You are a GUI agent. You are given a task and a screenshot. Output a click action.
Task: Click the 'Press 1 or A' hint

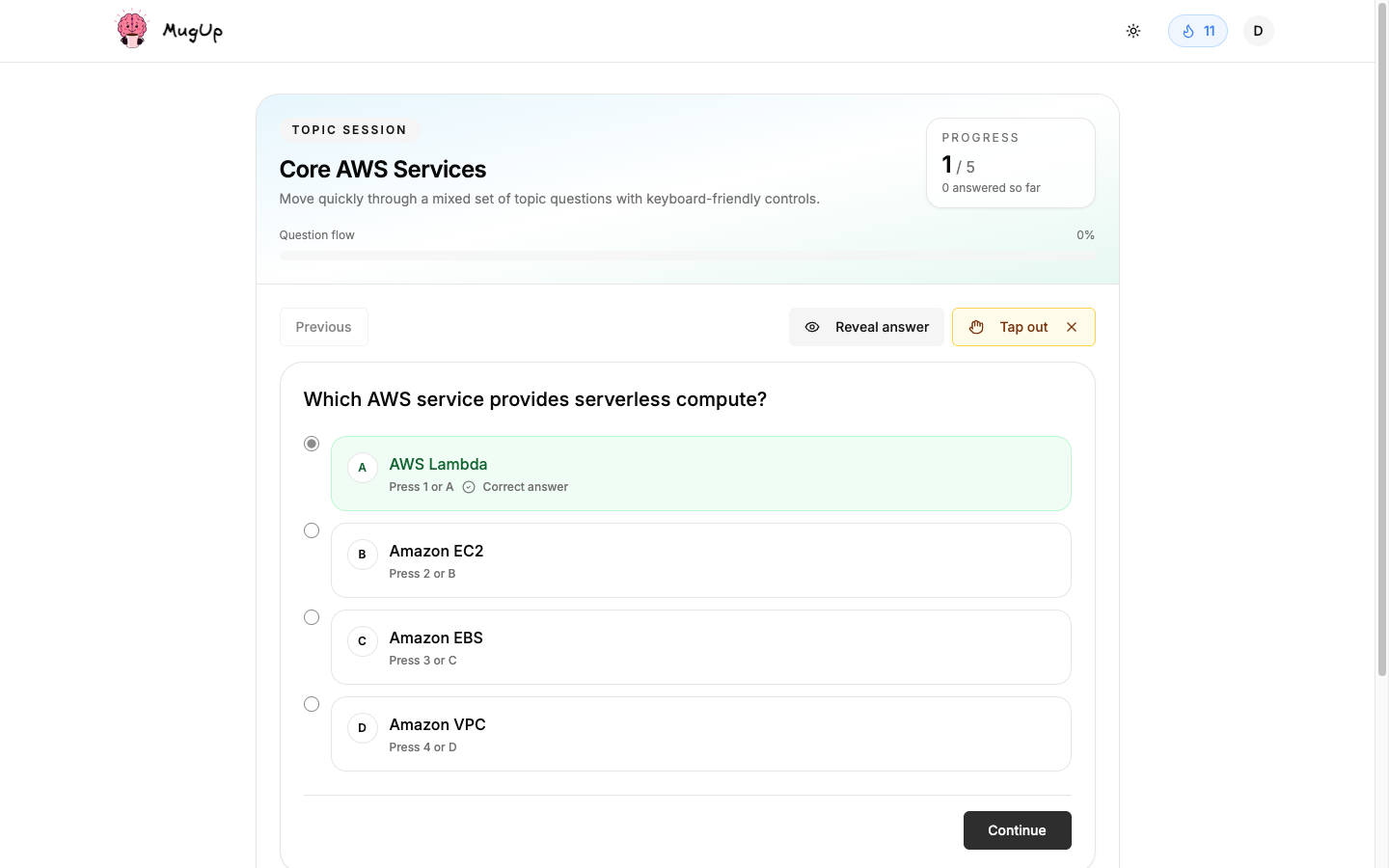tap(422, 487)
